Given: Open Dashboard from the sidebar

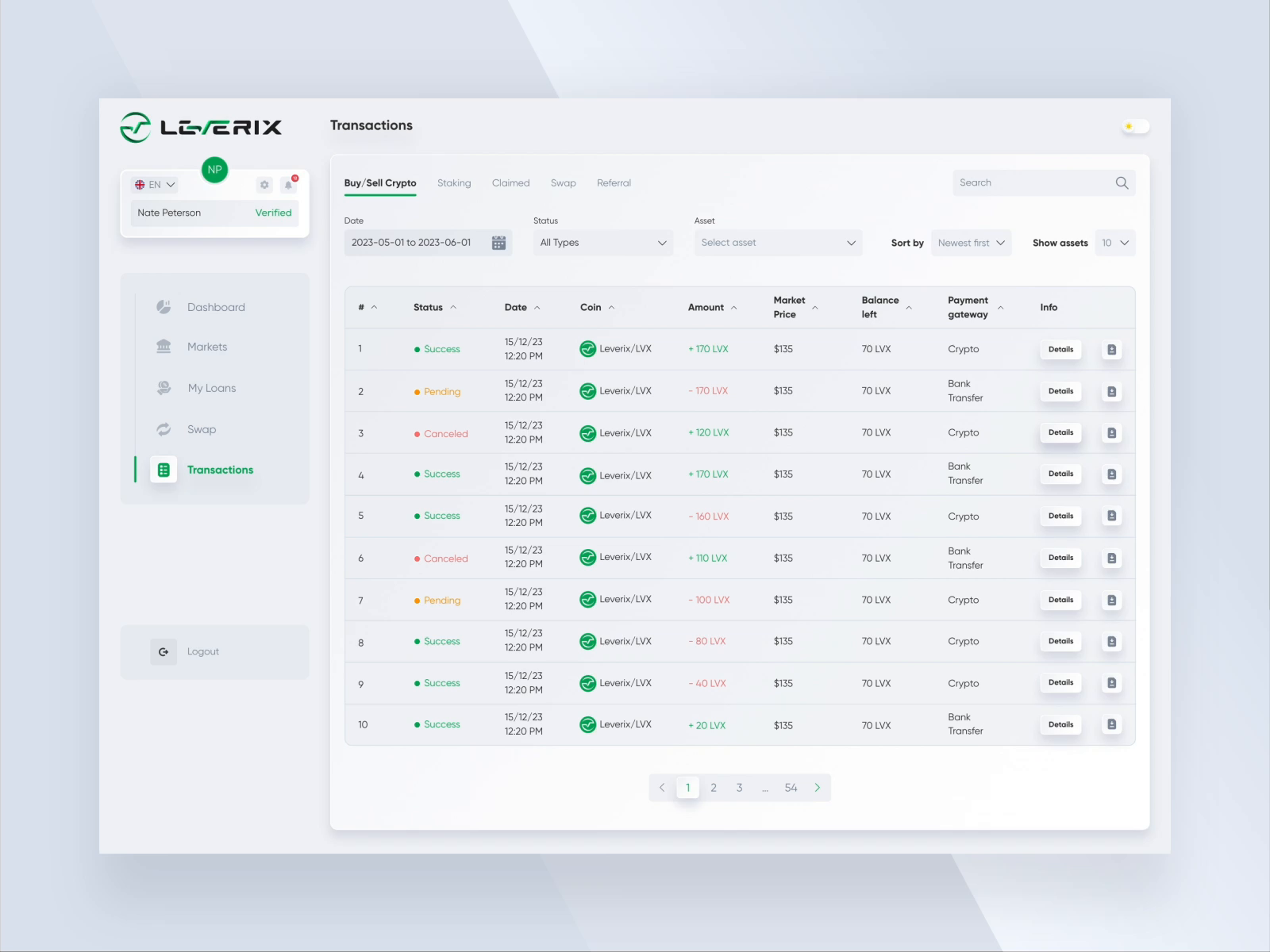Looking at the screenshot, I should (216, 308).
